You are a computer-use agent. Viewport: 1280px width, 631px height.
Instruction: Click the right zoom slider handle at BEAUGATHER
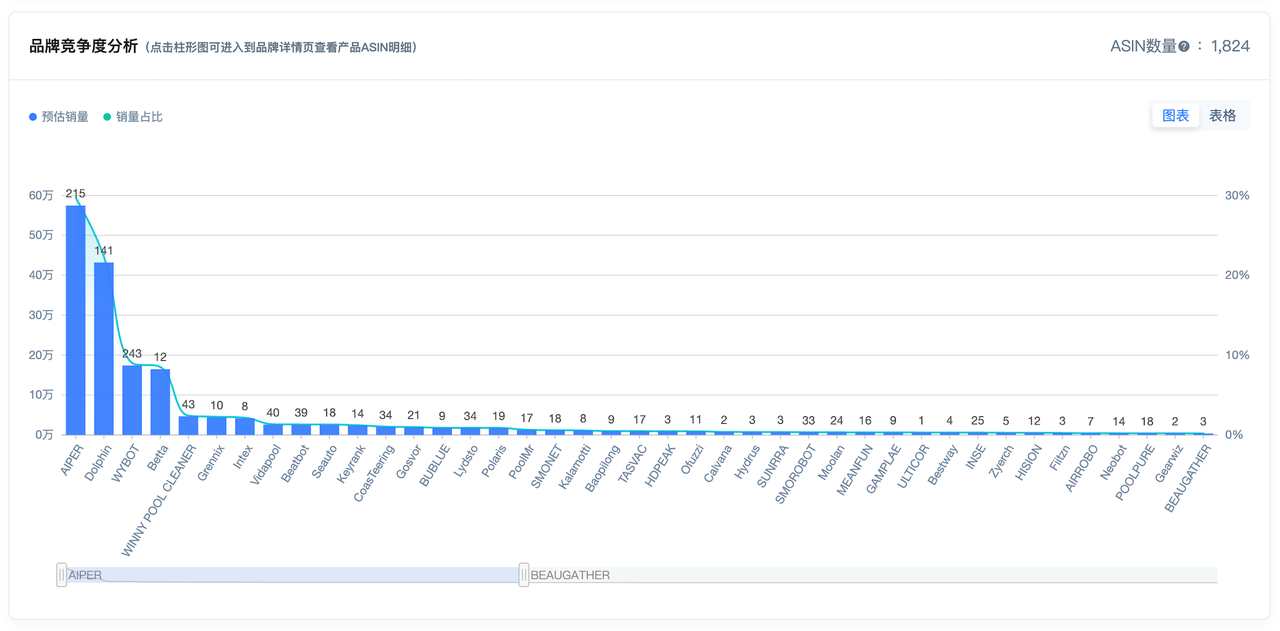[x=523, y=575]
